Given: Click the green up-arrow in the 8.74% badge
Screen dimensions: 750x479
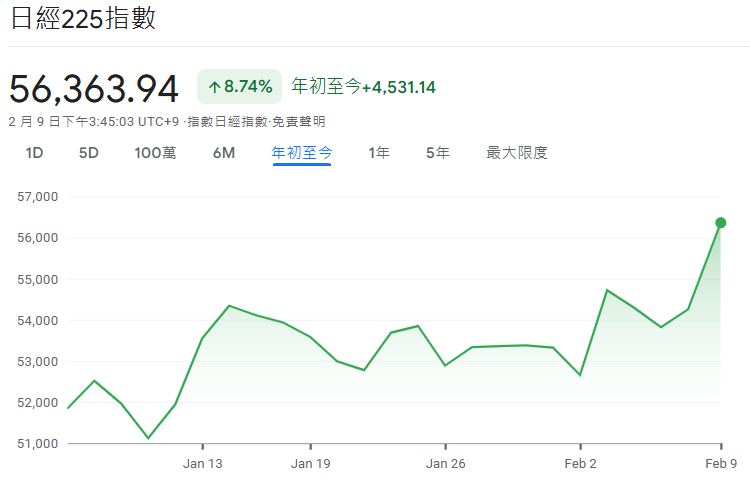Looking at the screenshot, I should (214, 87).
